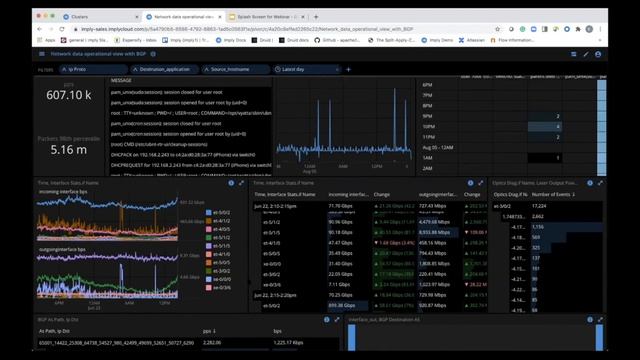The height and width of the screenshot is (360, 640).
Task: Toggle et-5/1/2 green legend swatch
Action: pyautogui.click(x=209, y=238)
